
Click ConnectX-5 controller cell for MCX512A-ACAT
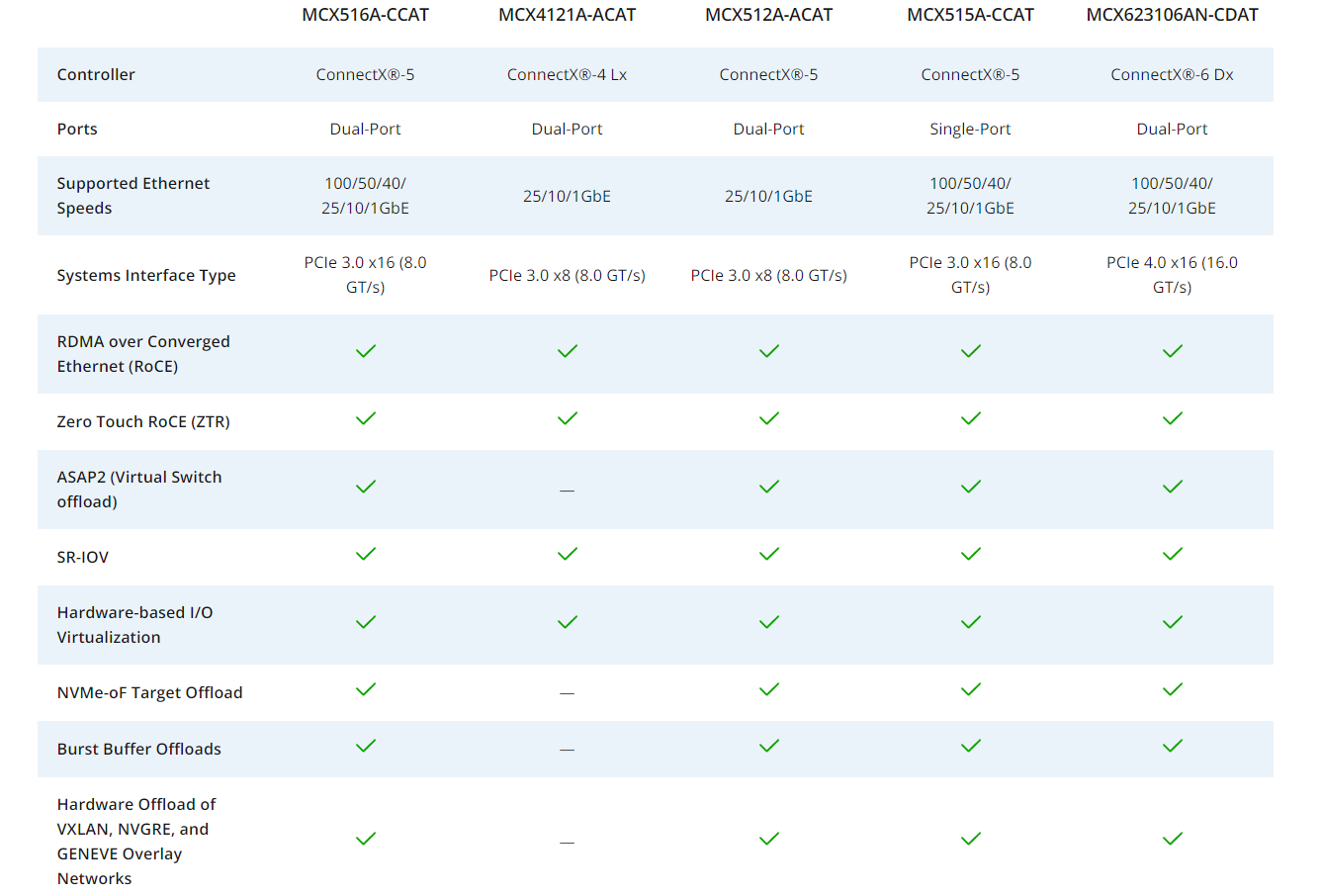[x=768, y=74]
